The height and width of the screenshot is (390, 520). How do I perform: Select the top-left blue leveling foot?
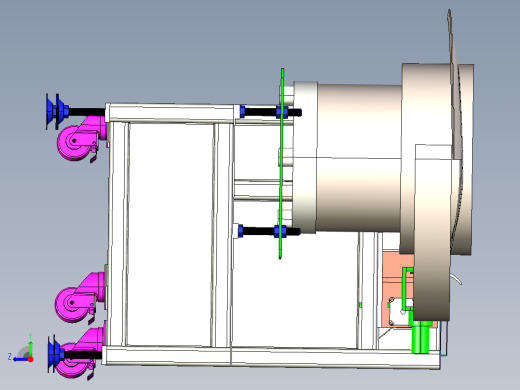57,112
